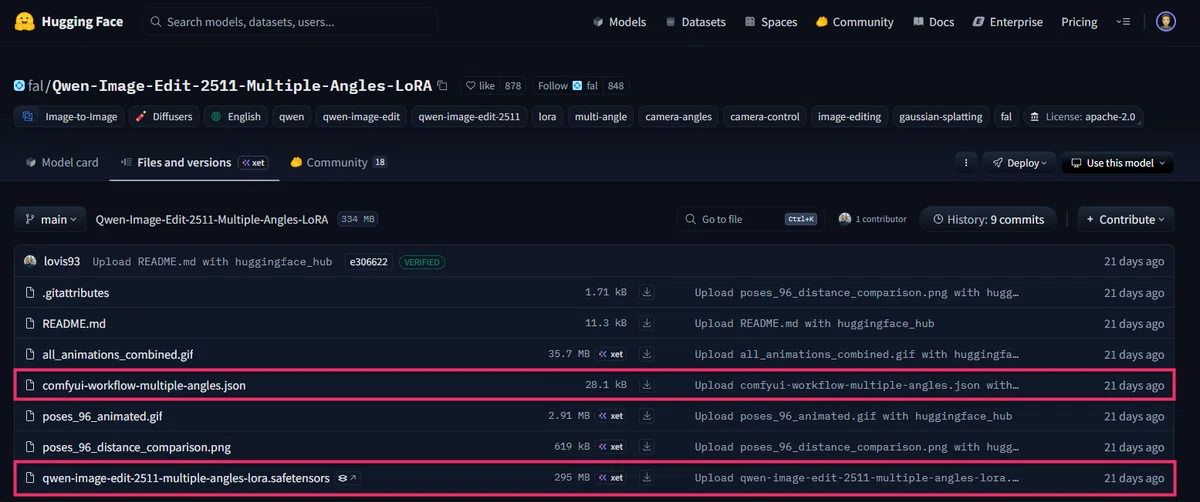Click xet badge on safetensors row
The image size is (1200, 502).
(x=611, y=478)
